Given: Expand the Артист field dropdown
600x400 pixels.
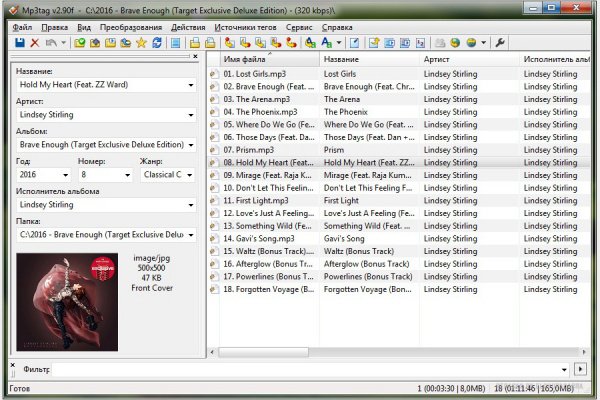Looking at the screenshot, I should coord(191,115).
